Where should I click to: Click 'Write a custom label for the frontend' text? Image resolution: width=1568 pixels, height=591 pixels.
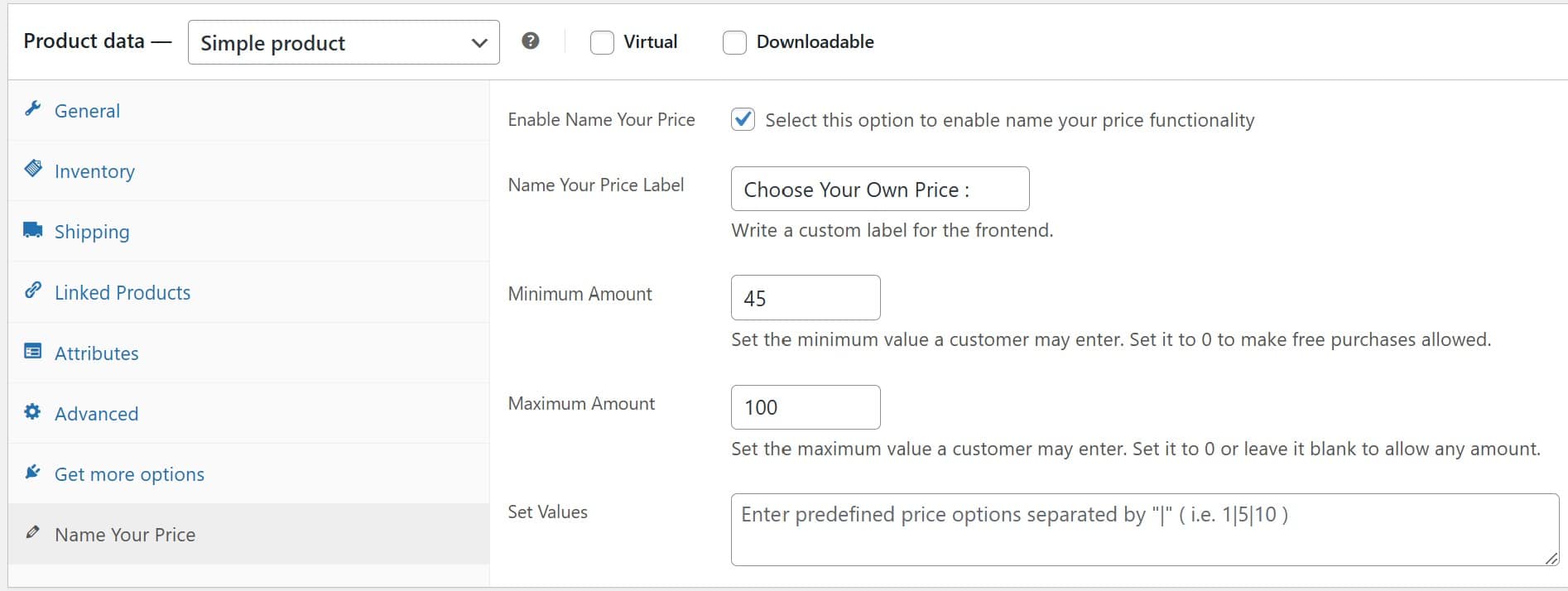coord(892,230)
